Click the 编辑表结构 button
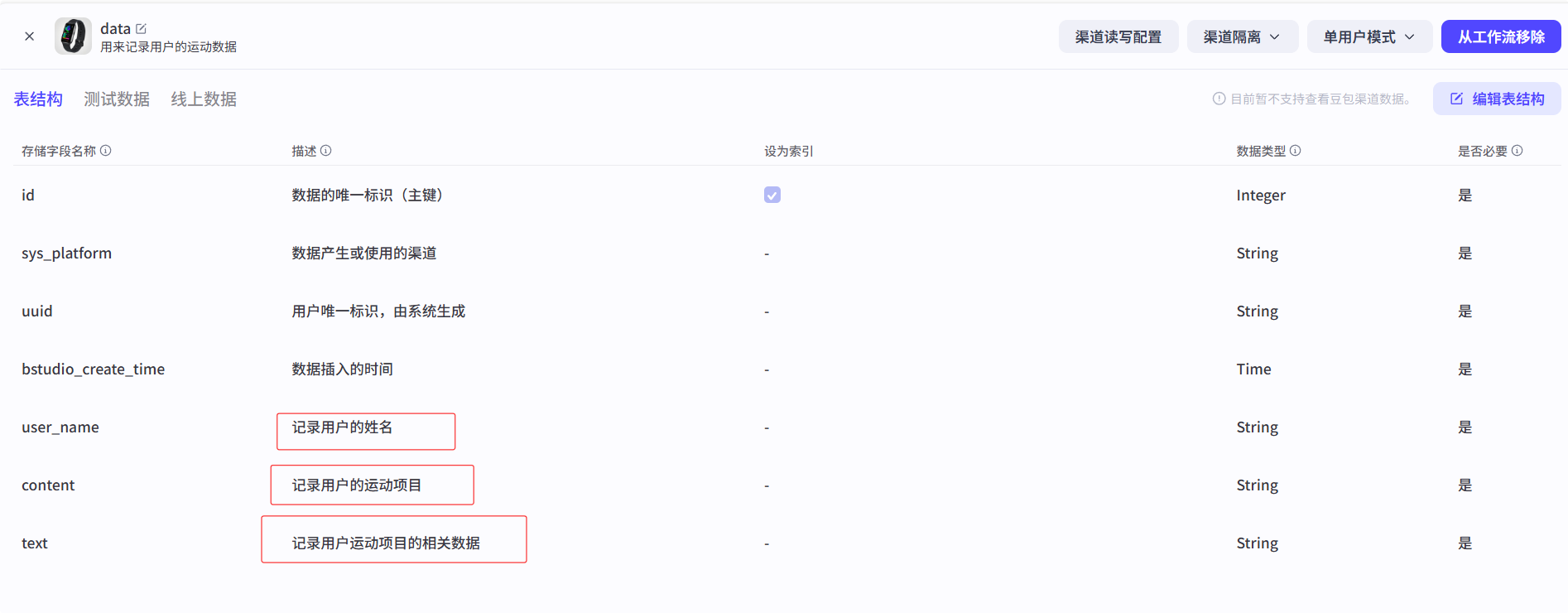The image size is (1568, 613). pos(1497,99)
